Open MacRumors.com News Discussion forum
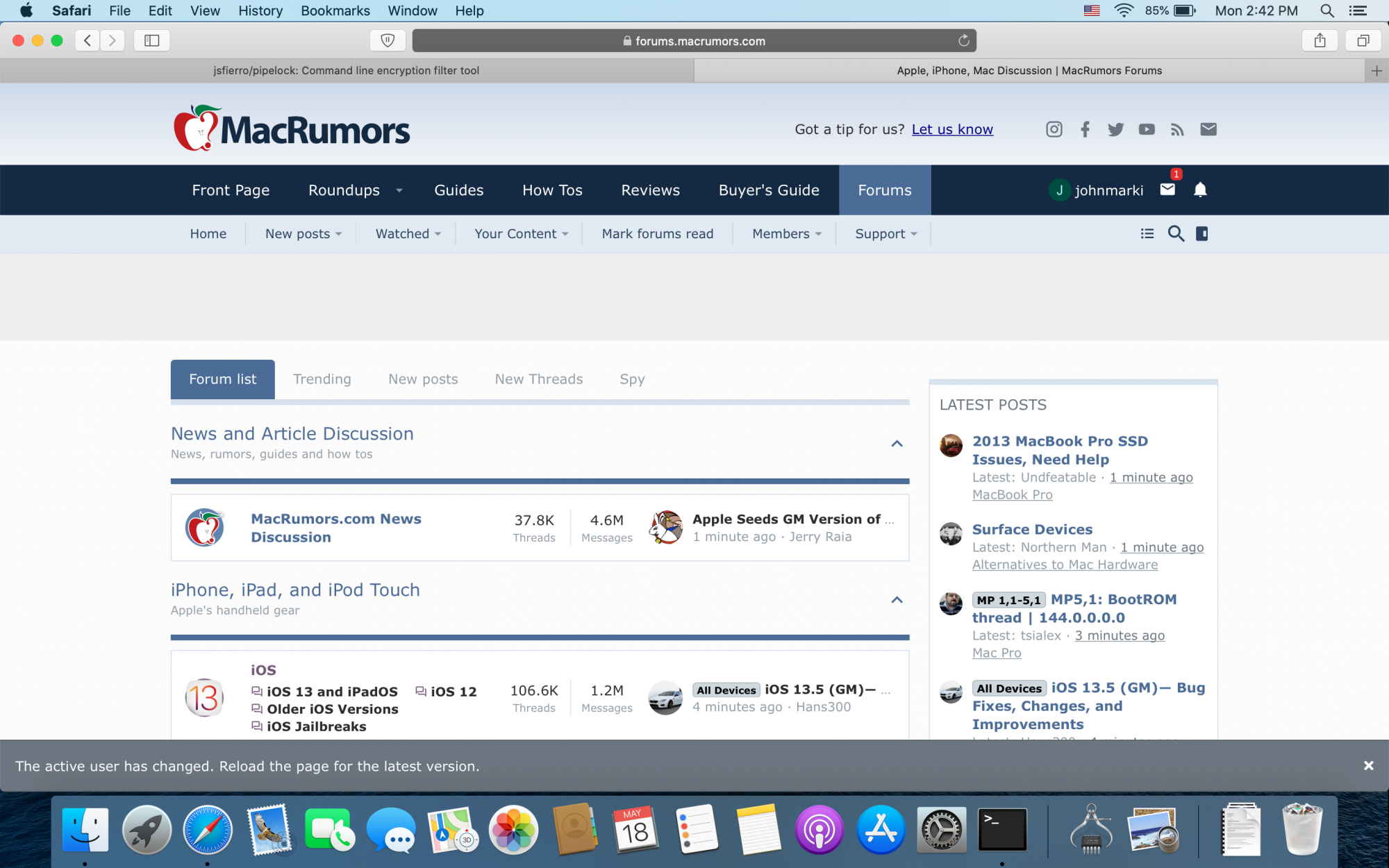Screen dimensions: 1389x868 [336, 528]
